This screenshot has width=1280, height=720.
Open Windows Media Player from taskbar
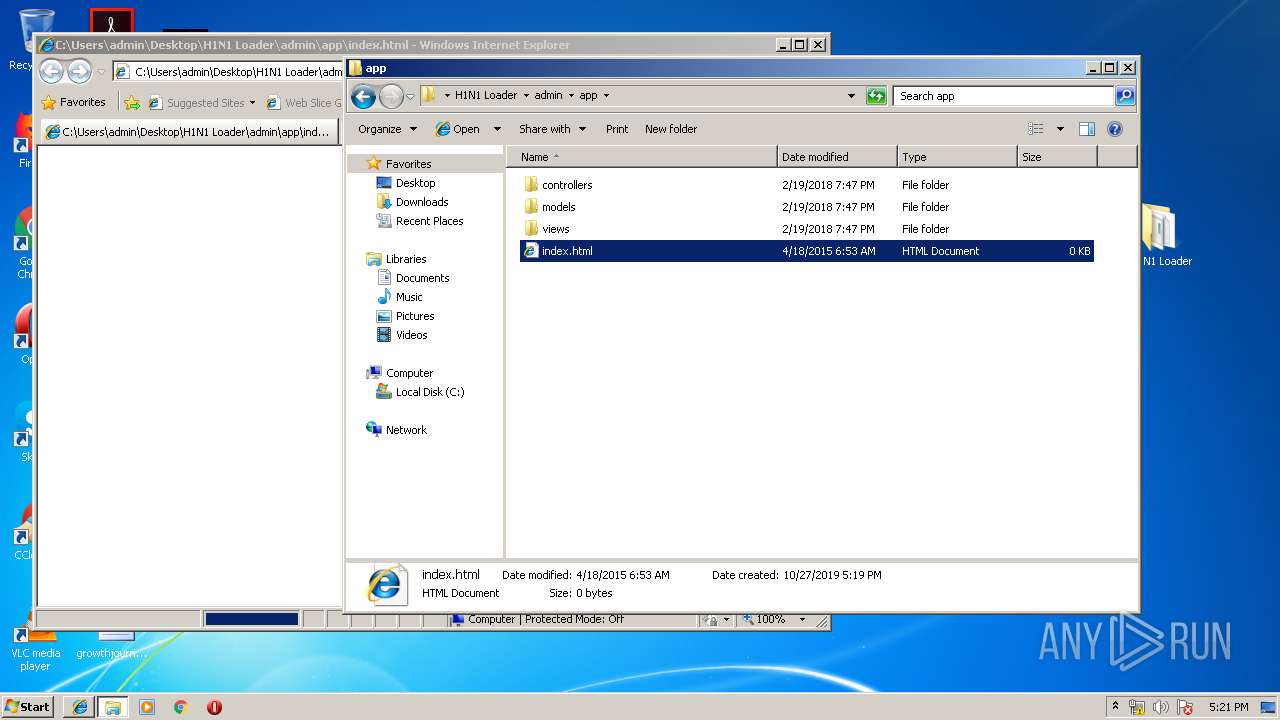(x=147, y=707)
